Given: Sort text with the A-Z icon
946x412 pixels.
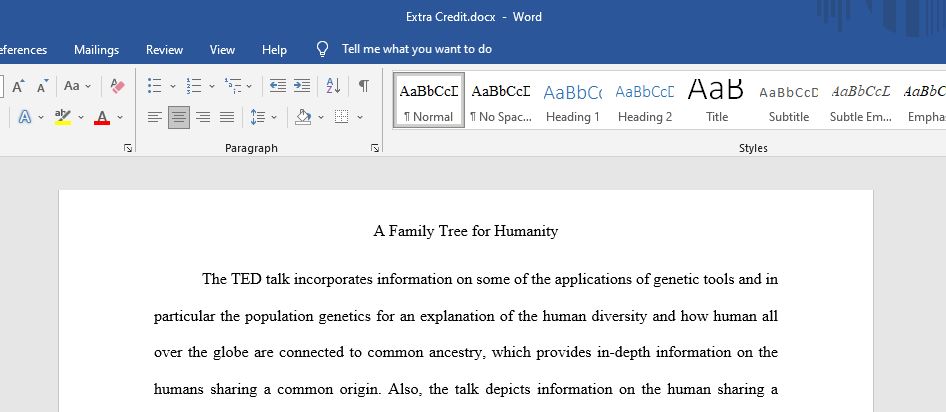Looking at the screenshot, I should point(333,86).
